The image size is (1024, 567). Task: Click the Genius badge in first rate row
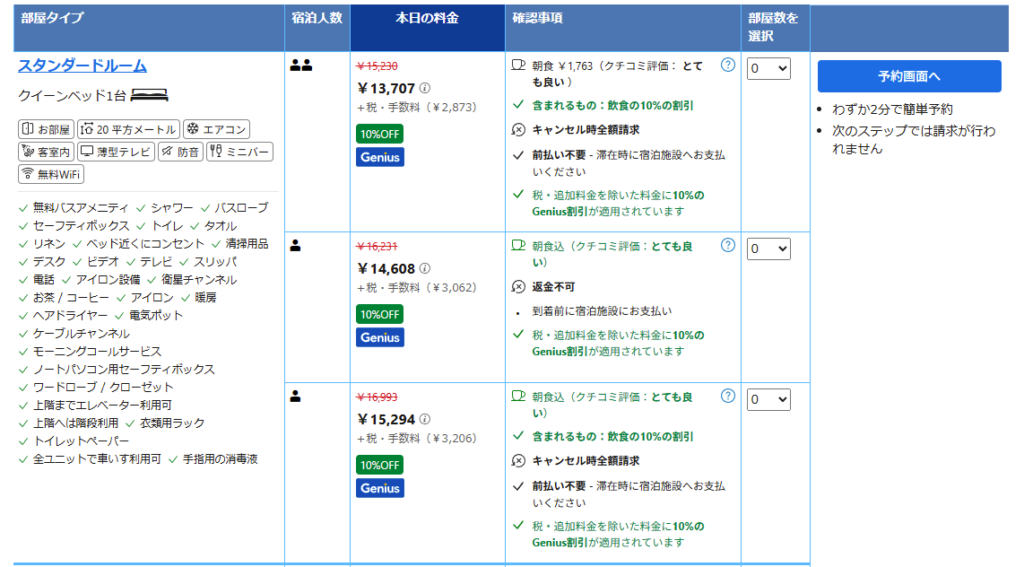pos(380,157)
